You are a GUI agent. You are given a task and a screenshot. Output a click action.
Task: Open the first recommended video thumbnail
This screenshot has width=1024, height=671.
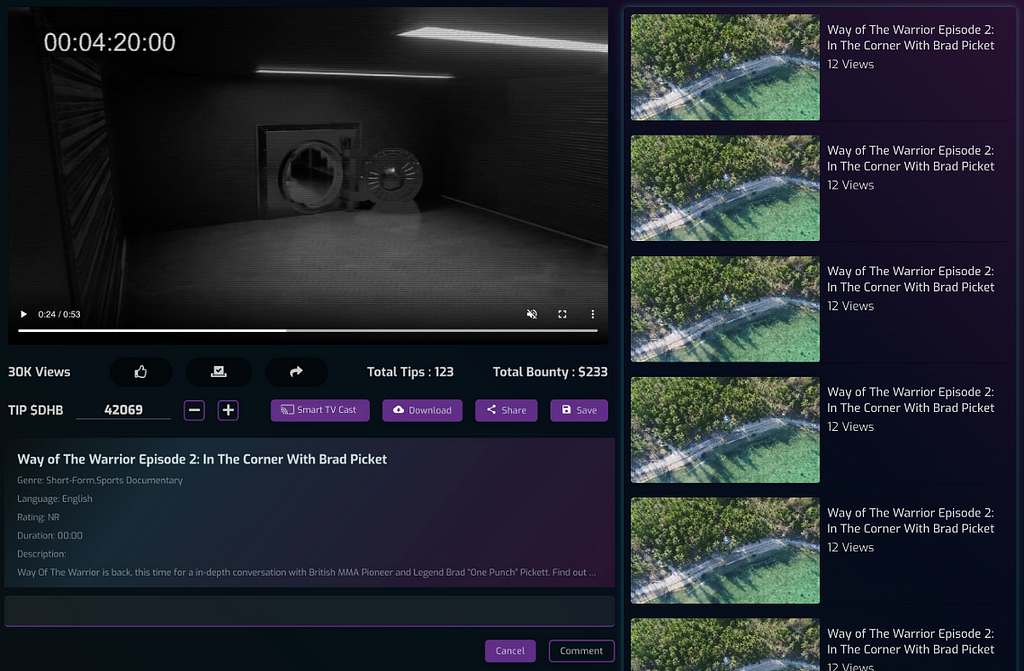tap(725, 67)
